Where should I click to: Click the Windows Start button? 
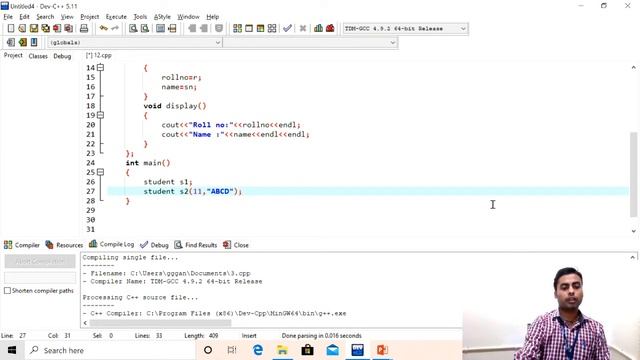(12, 350)
